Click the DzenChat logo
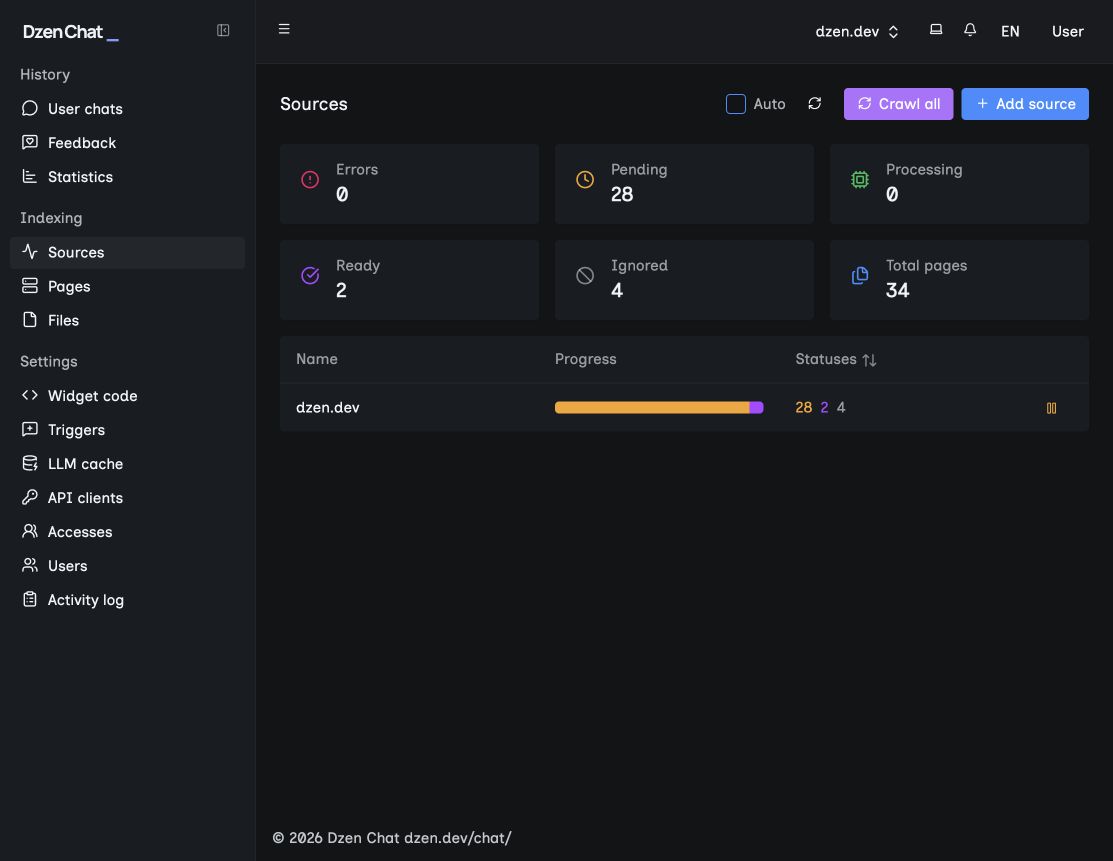Screen dimensions: 1113x861 click(70, 32)
